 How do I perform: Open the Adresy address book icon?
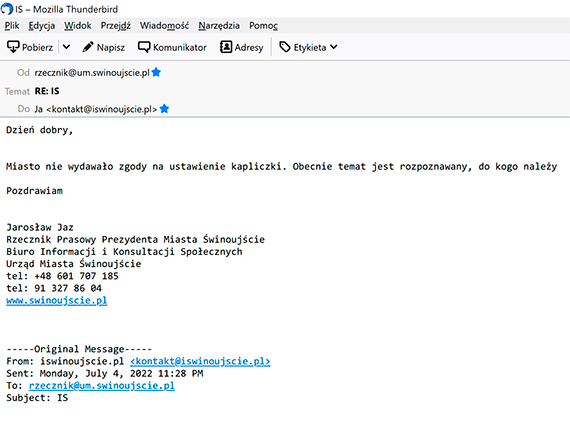pos(226,47)
